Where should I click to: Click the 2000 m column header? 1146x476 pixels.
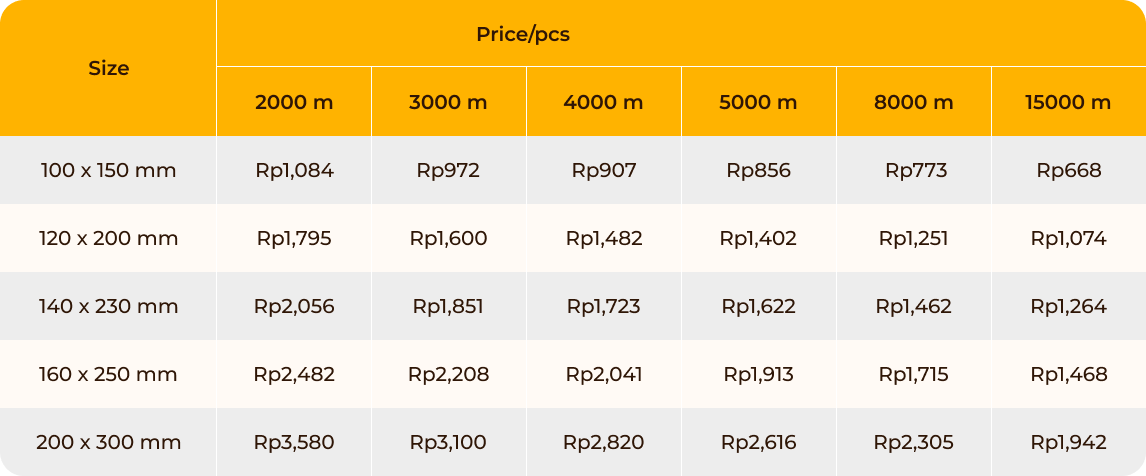pos(294,102)
